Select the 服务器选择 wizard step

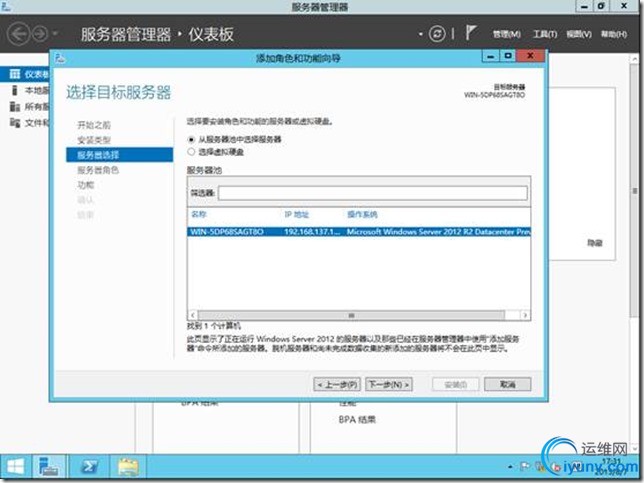(x=120, y=155)
